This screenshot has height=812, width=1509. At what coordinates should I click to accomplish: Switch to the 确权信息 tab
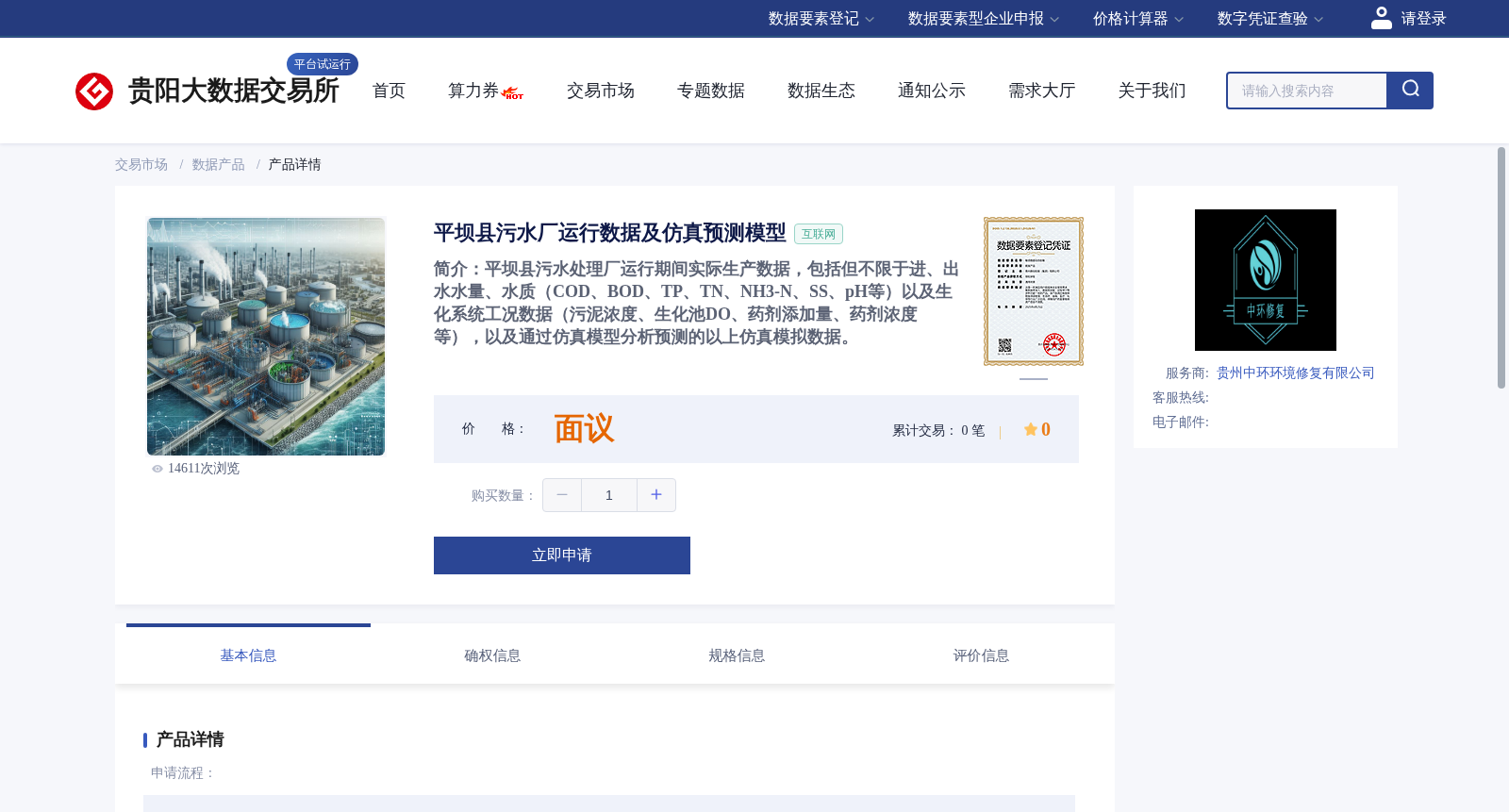[492, 655]
